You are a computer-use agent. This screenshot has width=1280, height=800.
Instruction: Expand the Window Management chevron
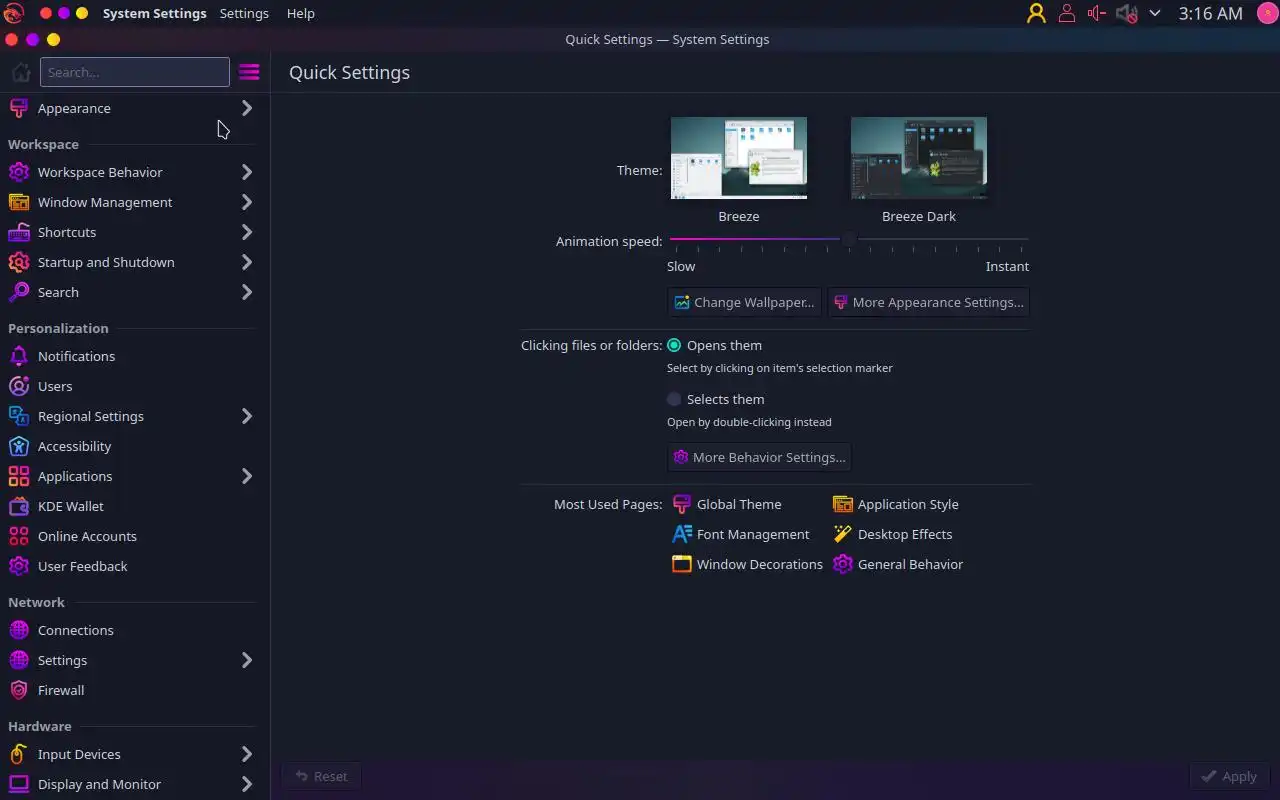pos(247,202)
